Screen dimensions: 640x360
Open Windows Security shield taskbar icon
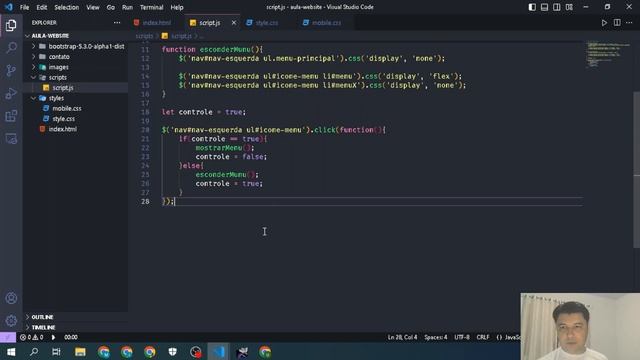173,351
